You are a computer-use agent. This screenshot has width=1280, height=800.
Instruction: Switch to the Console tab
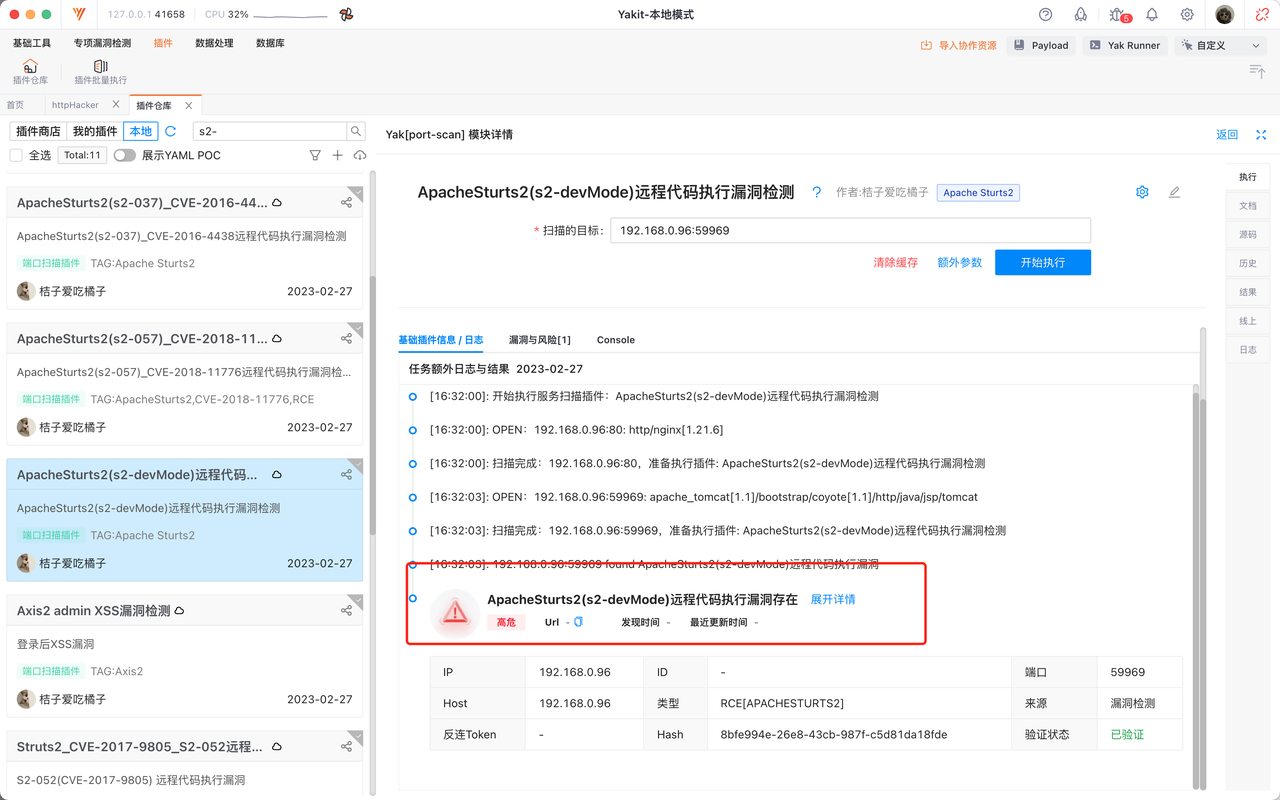click(x=616, y=340)
